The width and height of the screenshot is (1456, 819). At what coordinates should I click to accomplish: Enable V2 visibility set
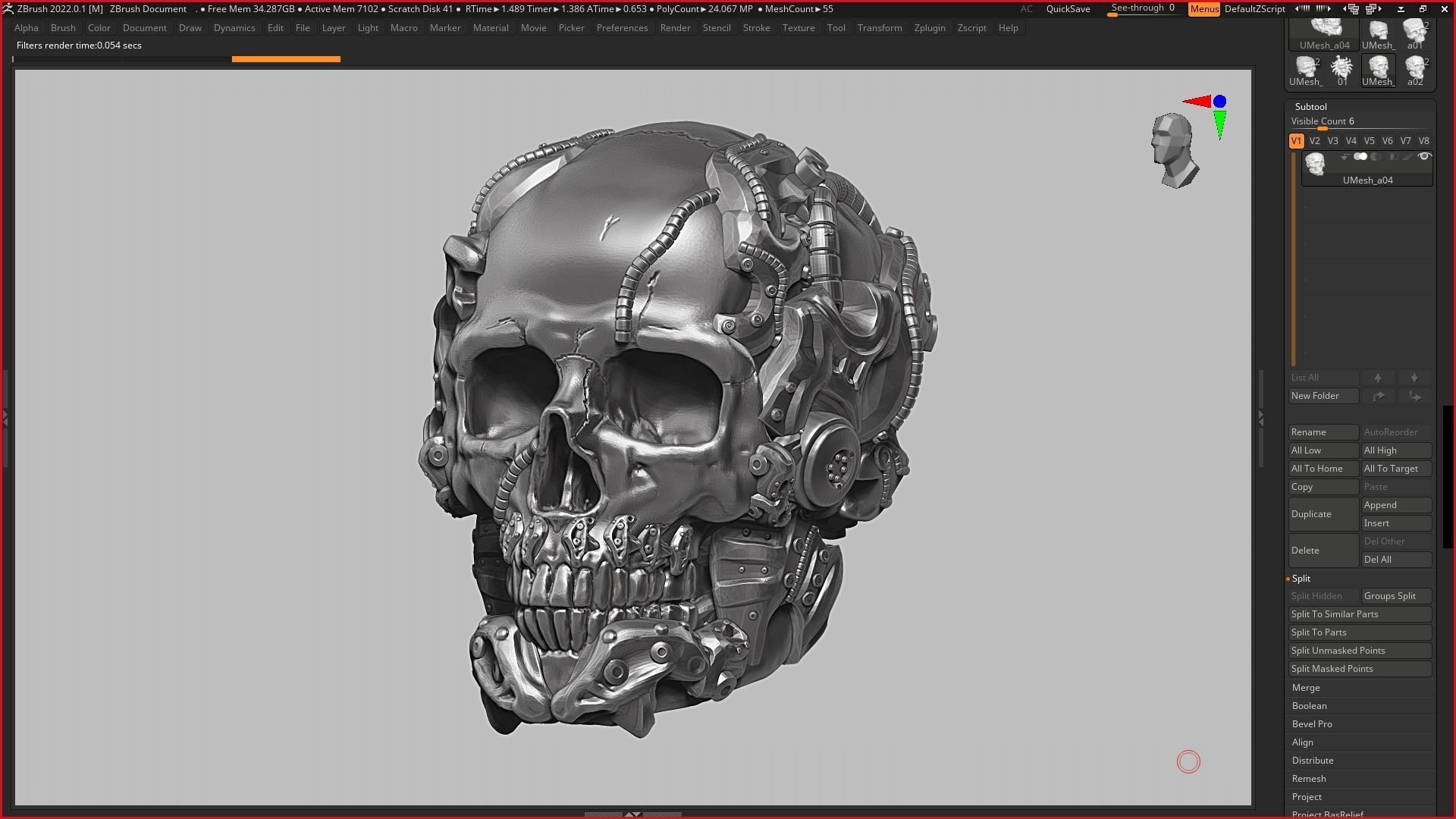(x=1314, y=141)
